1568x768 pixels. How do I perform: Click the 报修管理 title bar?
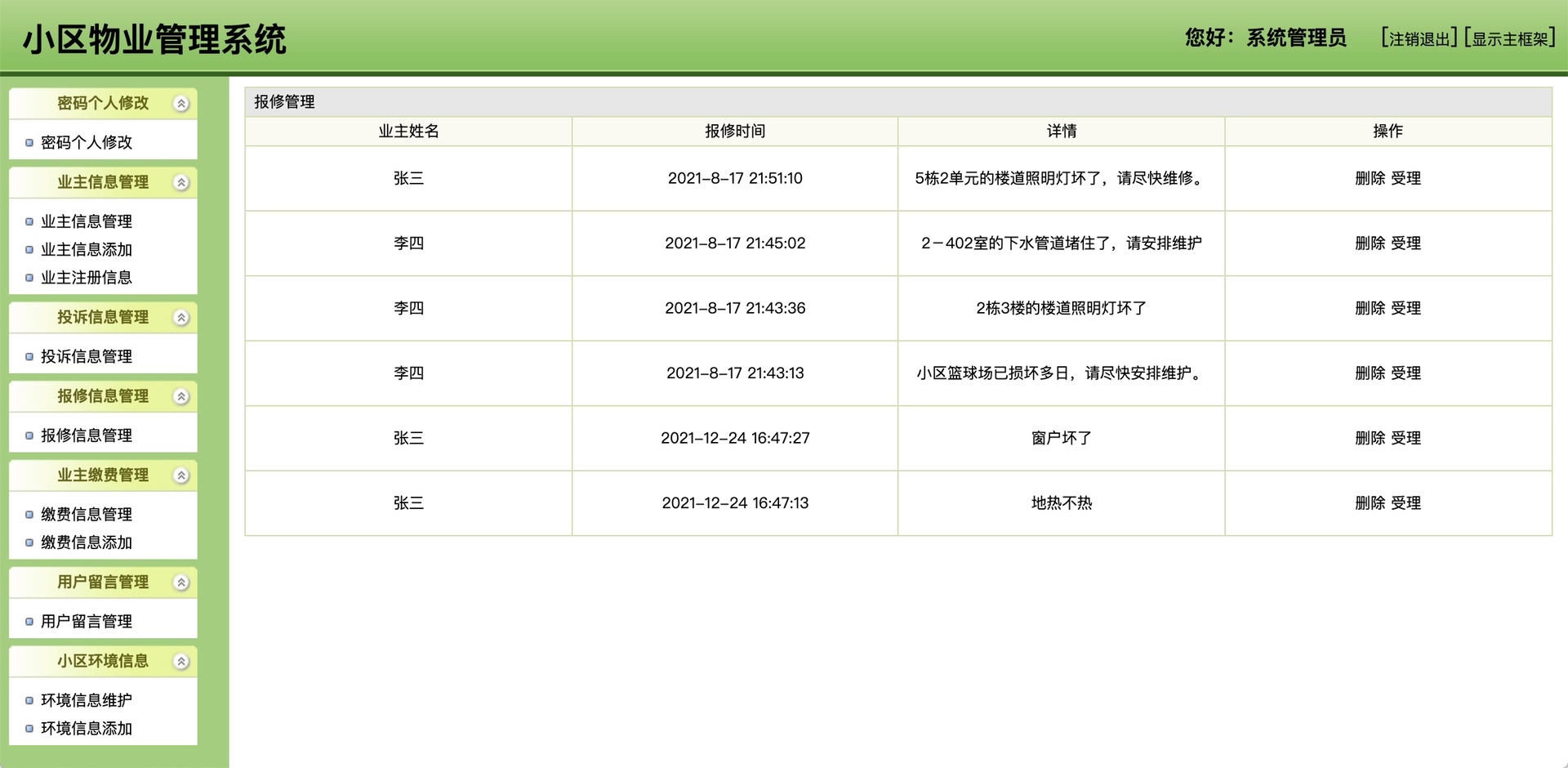[284, 103]
